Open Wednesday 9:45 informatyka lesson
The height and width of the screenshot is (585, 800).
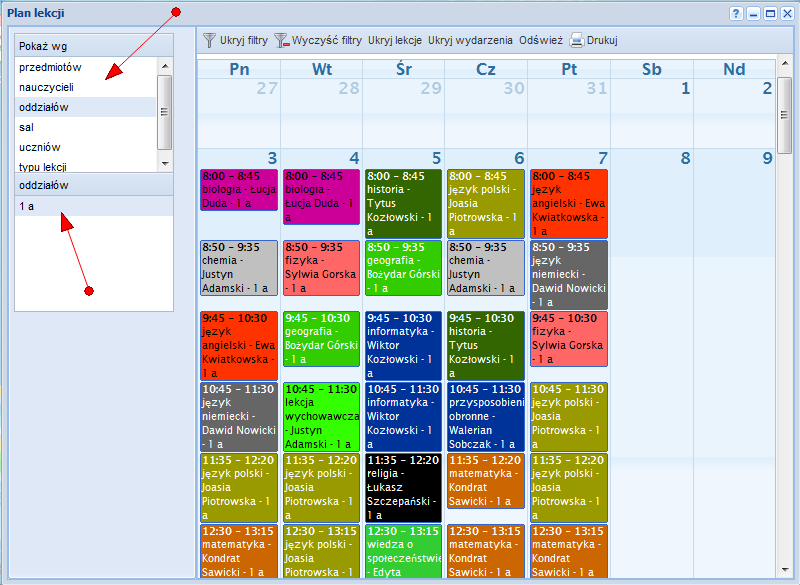[x=404, y=346]
